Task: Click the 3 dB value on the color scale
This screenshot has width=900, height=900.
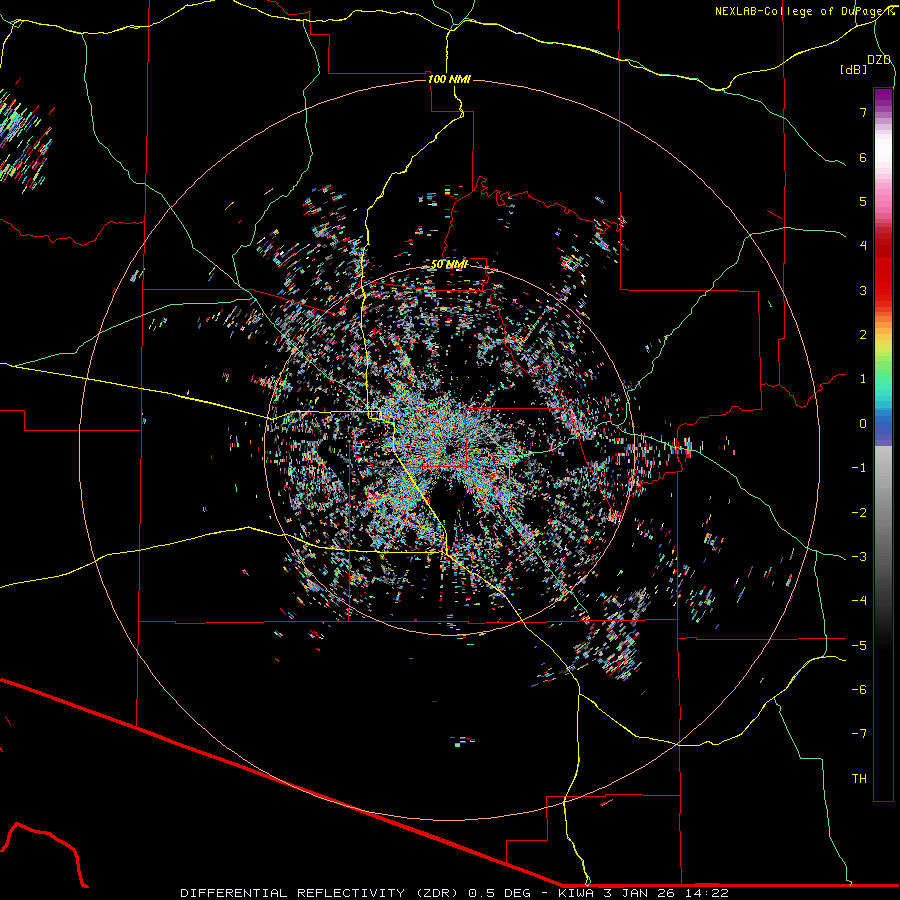Action: (863, 290)
